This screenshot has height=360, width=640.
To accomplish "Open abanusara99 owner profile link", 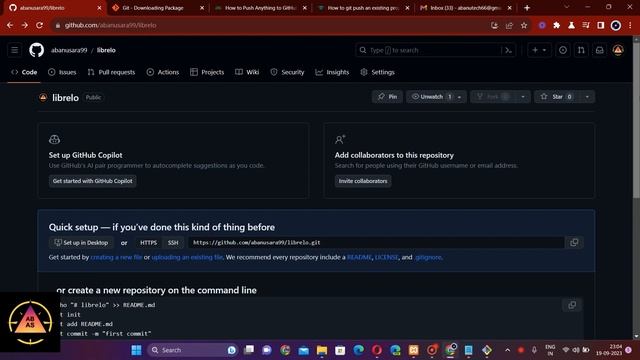I will pos(69,50).
